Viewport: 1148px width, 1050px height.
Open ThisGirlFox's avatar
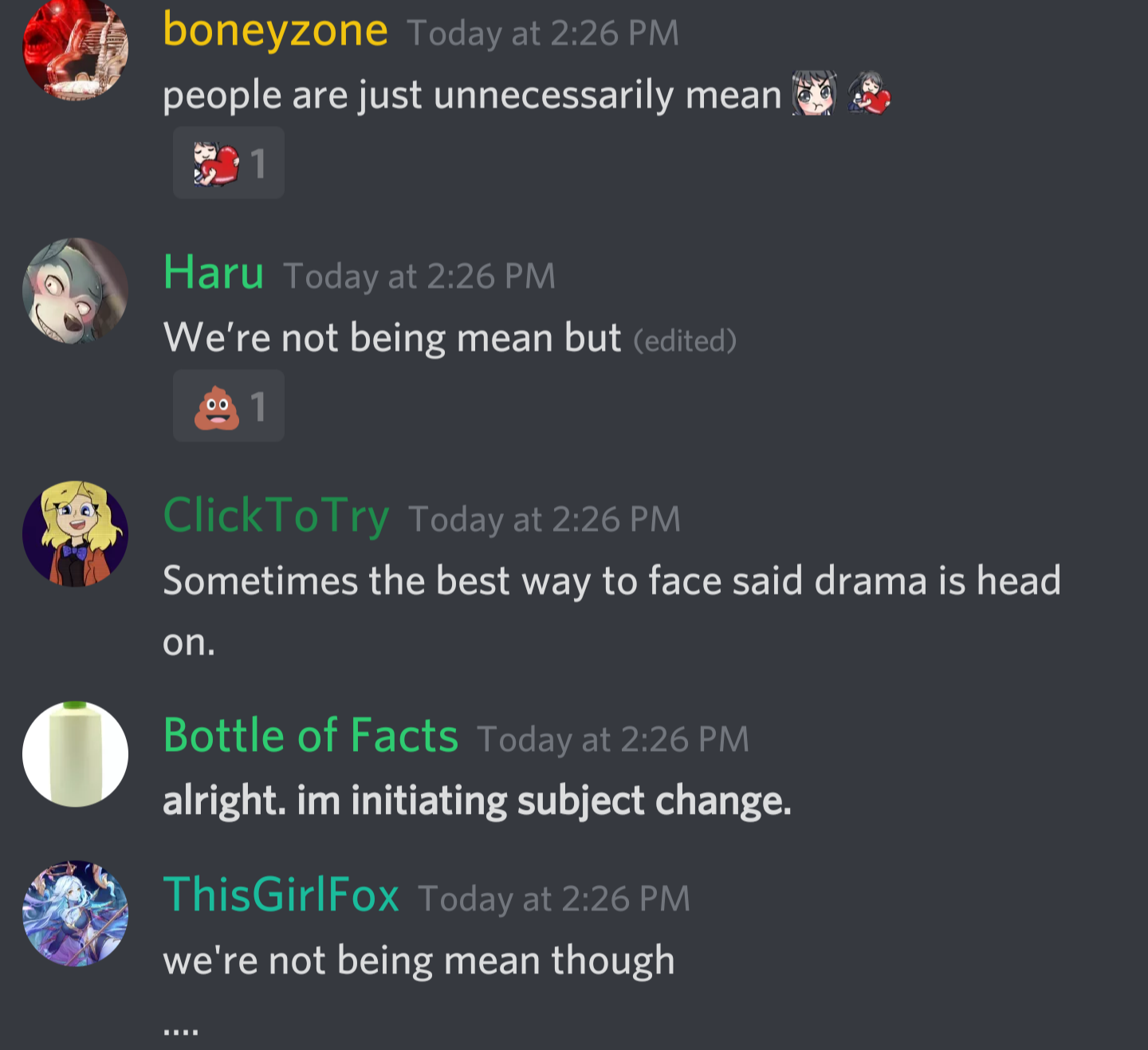[75, 913]
